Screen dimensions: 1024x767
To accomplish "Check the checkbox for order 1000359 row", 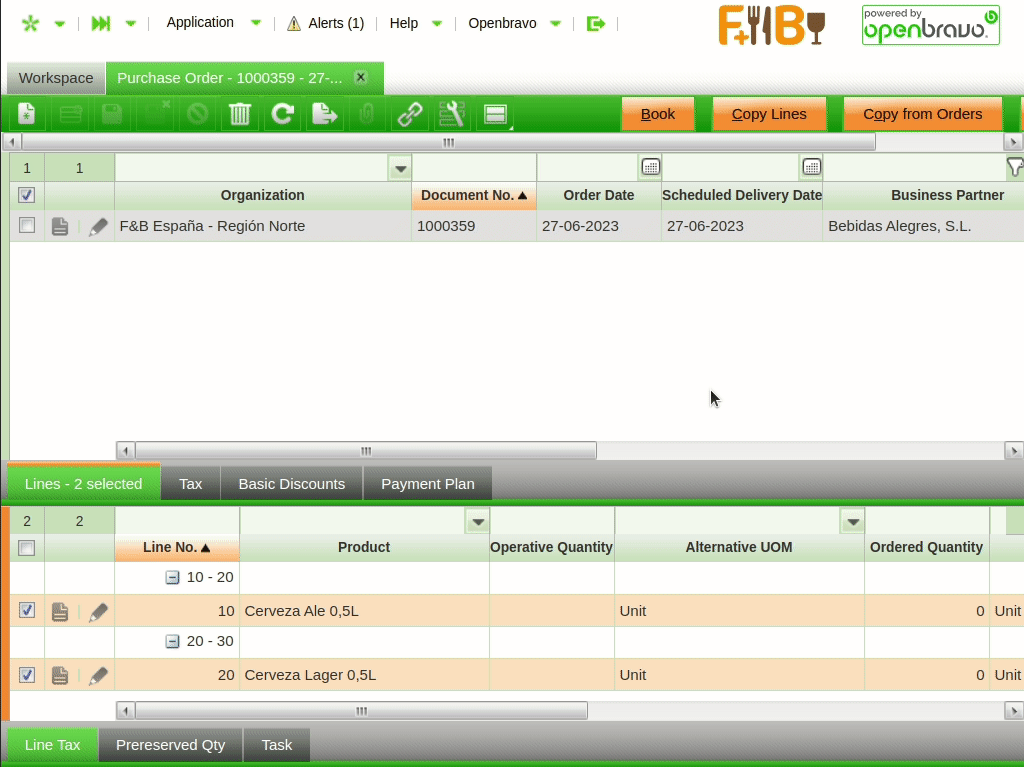I will (x=27, y=225).
